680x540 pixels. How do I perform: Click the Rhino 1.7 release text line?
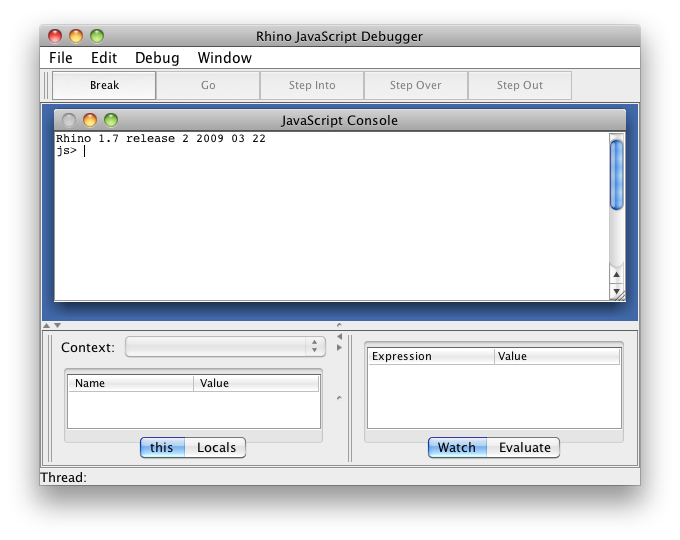click(x=160, y=138)
